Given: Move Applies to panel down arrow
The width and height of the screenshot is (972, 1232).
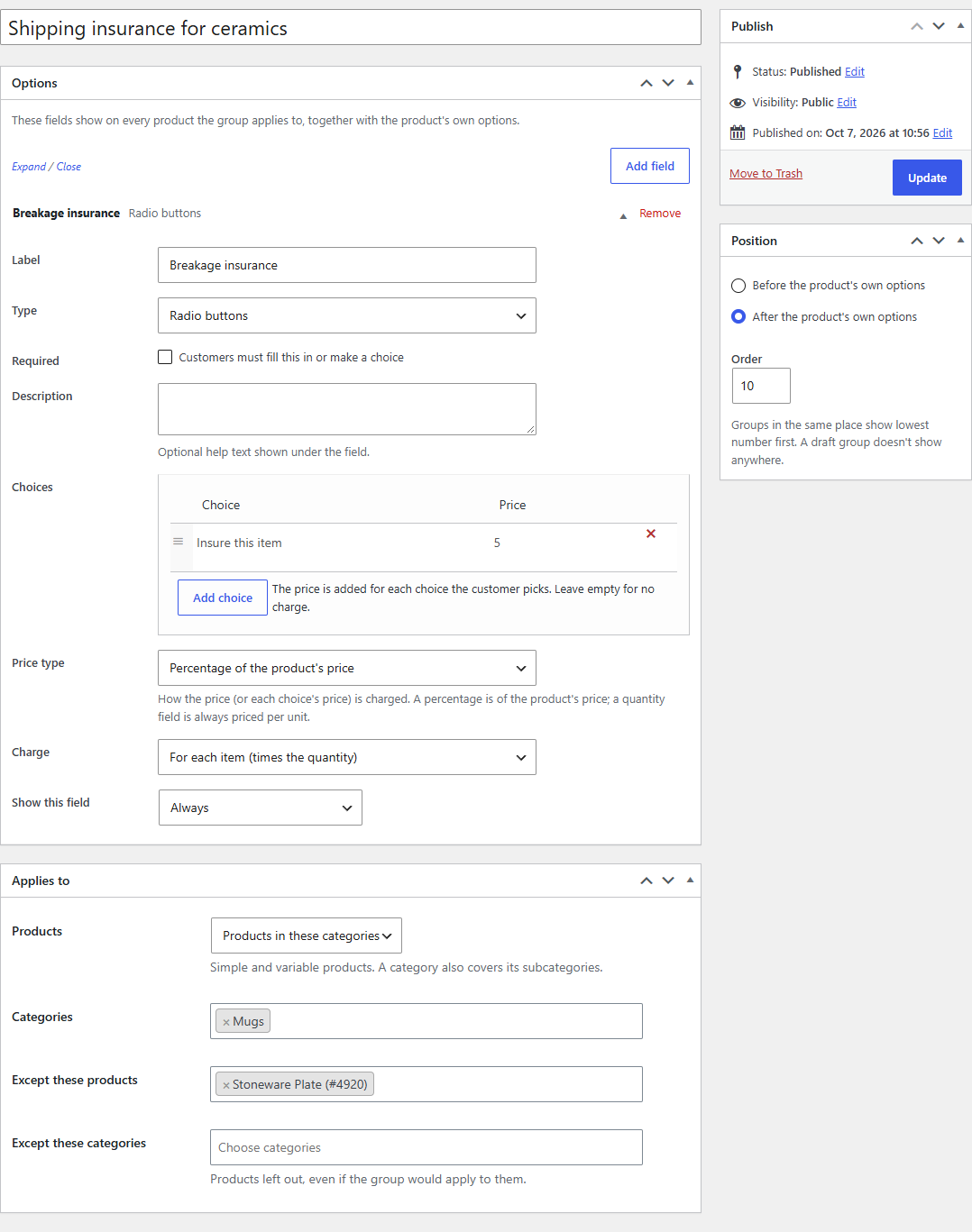Looking at the screenshot, I should [668, 881].
